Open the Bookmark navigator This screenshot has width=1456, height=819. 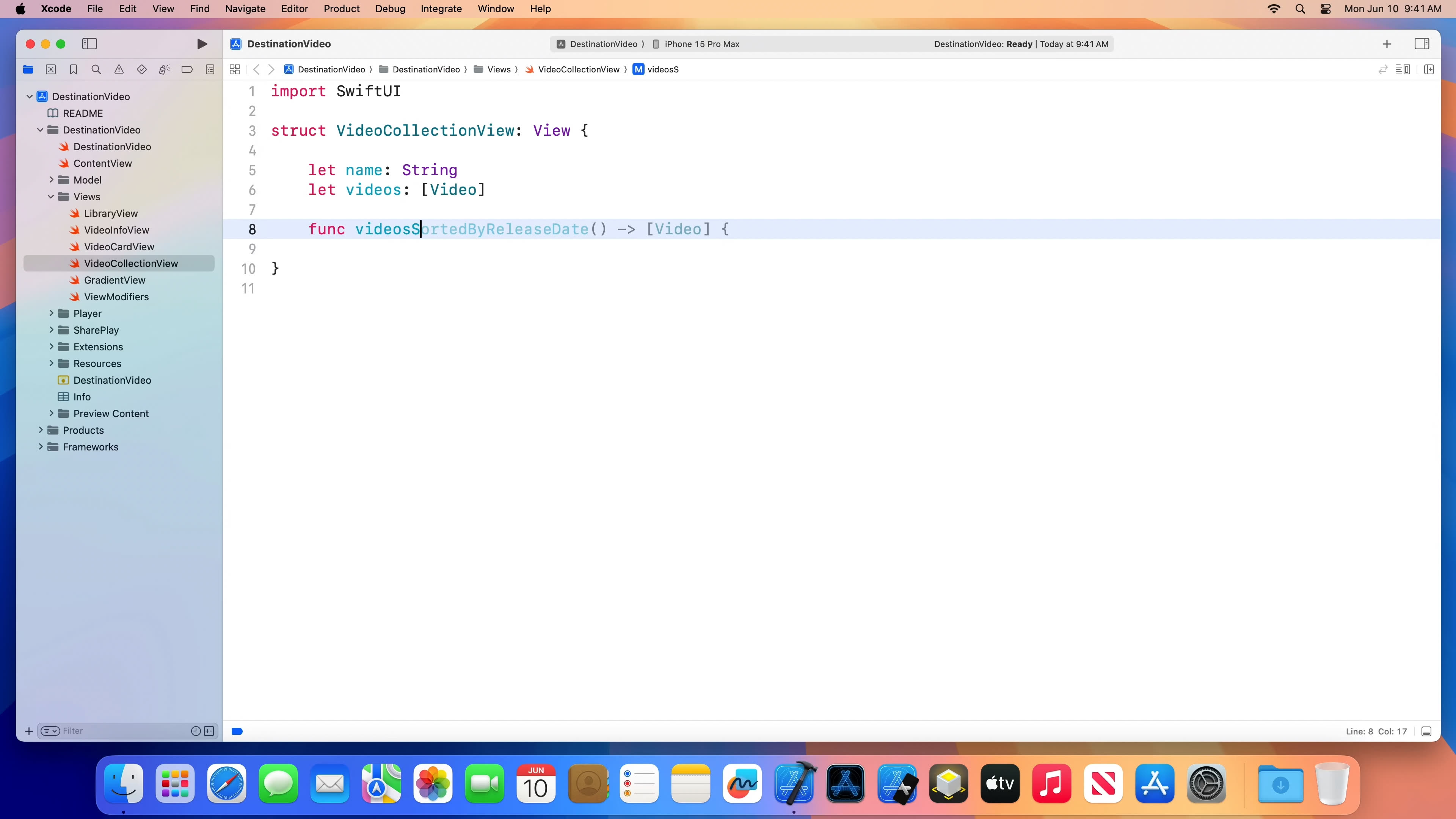(x=74, y=69)
